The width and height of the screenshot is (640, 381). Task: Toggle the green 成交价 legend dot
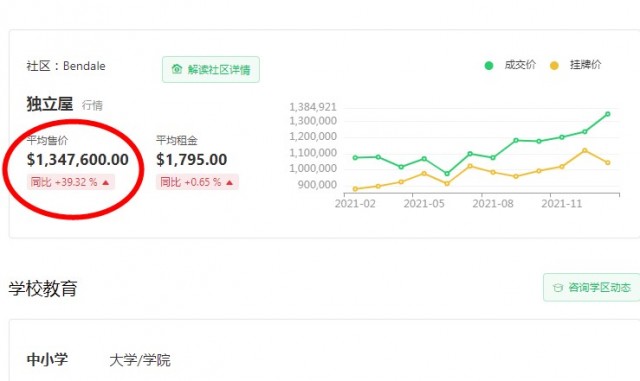[x=489, y=65]
